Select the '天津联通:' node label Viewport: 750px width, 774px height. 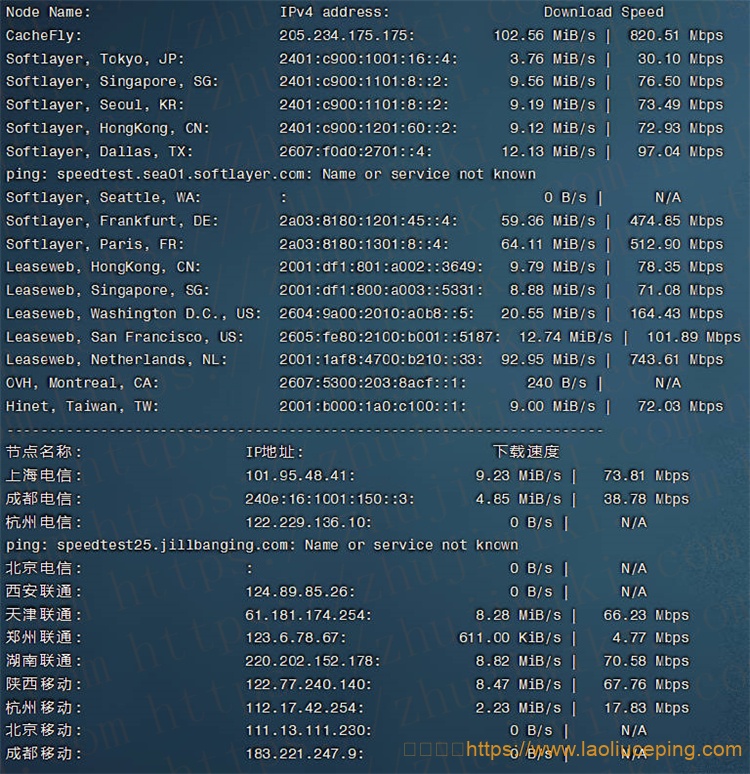point(43,616)
